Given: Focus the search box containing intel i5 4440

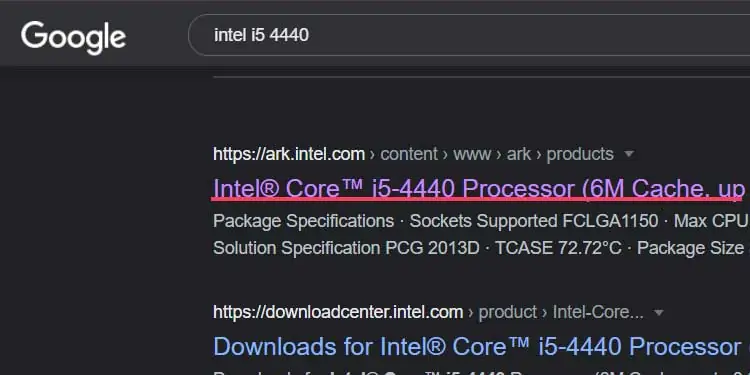Looking at the screenshot, I should click(x=469, y=35).
